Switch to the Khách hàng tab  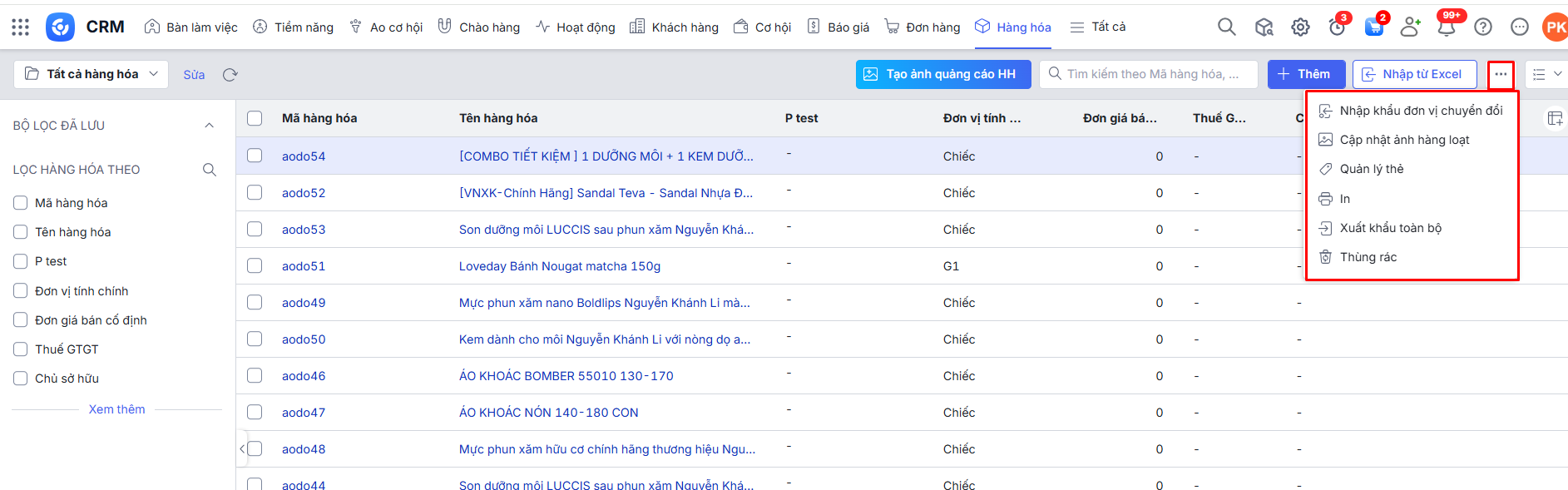pos(674,27)
